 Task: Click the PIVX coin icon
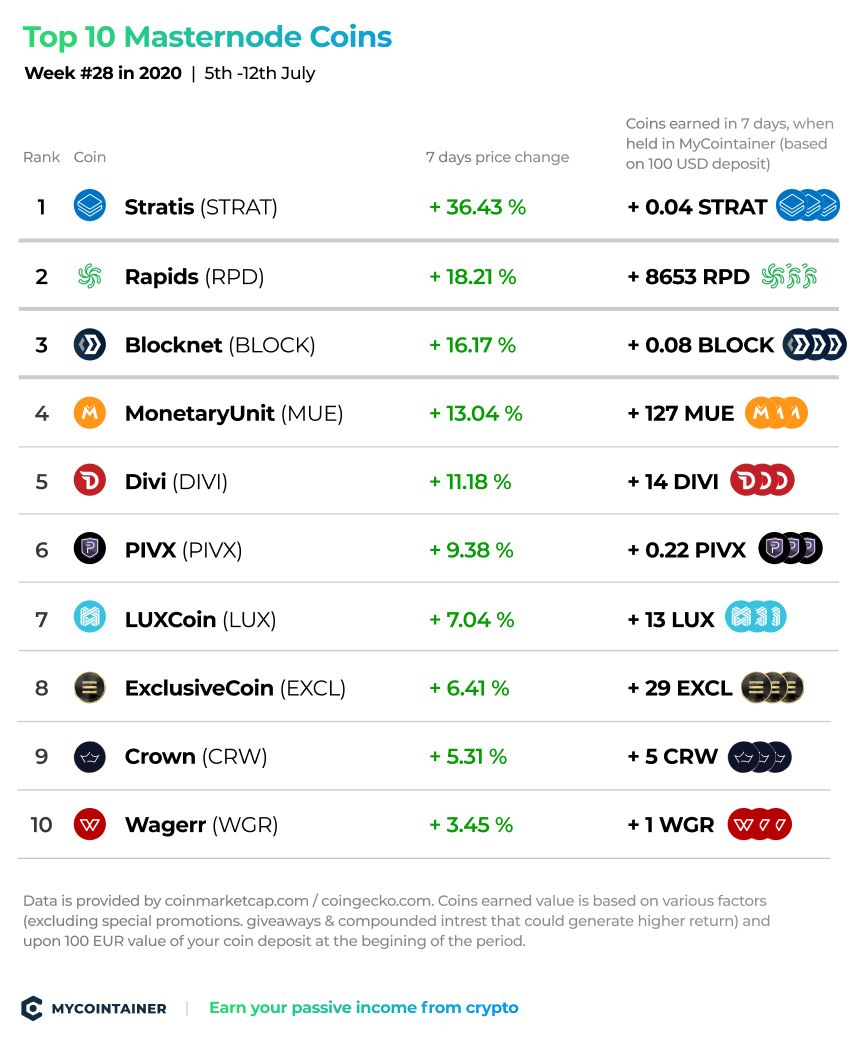[x=90, y=549]
